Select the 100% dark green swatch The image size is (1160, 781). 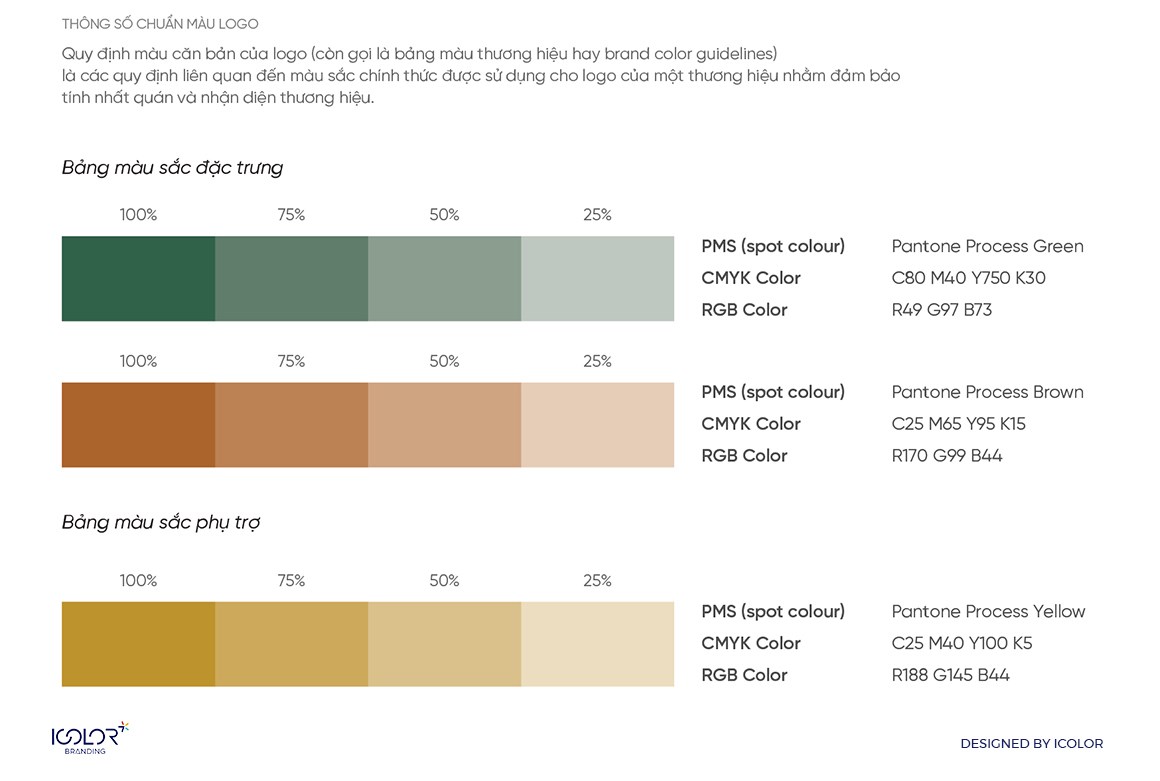[x=138, y=279]
